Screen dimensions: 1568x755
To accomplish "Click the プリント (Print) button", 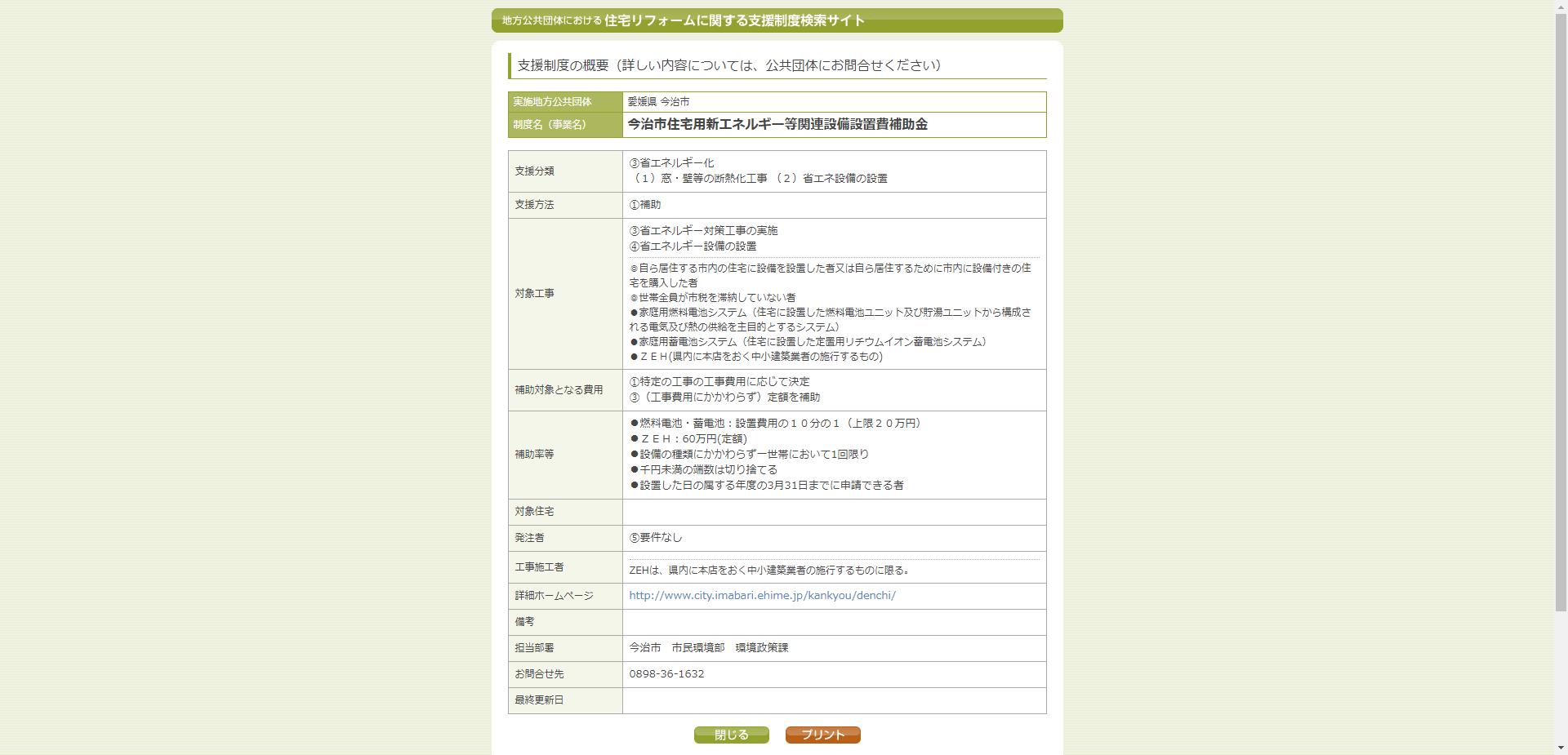I will [822, 734].
